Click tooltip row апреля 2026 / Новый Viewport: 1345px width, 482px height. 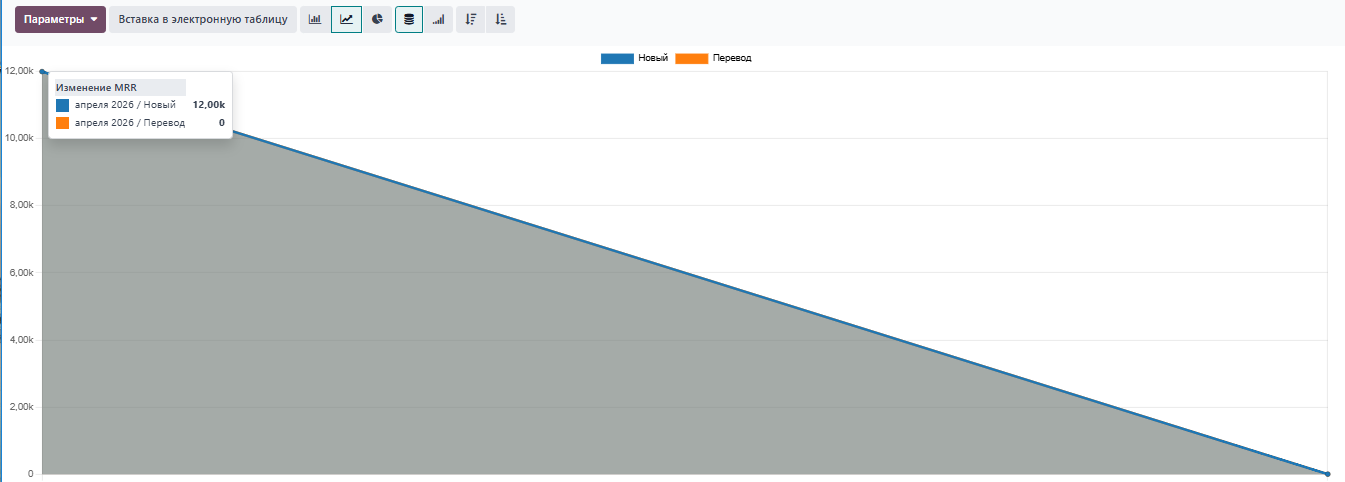140,104
